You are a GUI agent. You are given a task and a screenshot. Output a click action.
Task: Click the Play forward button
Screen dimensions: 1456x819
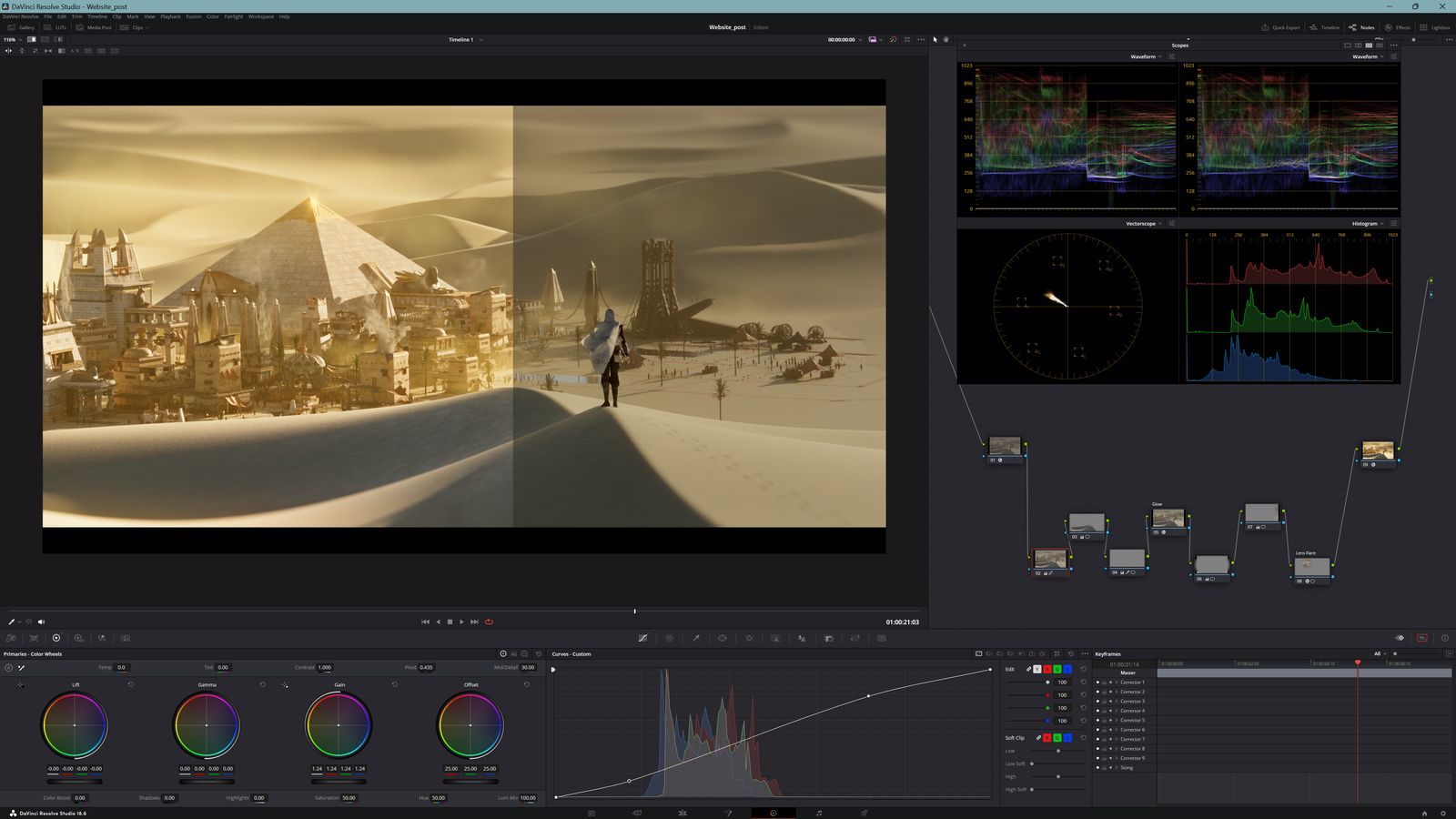[462, 622]
